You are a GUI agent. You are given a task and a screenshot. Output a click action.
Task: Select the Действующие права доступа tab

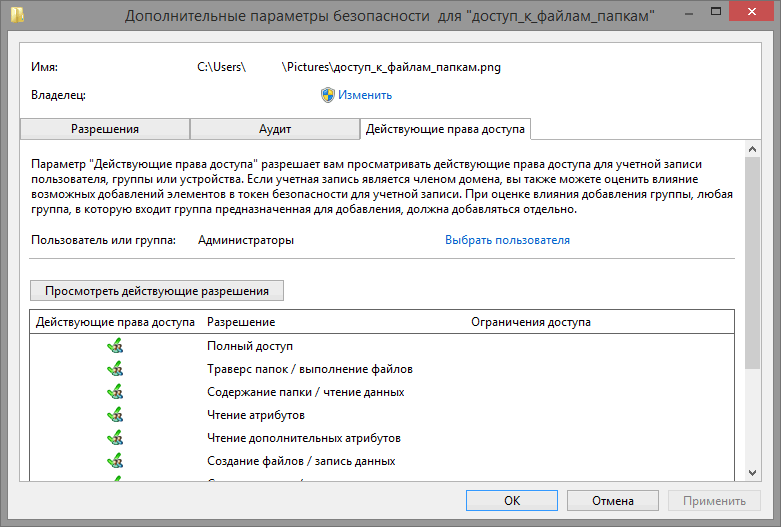coord(445,129)
